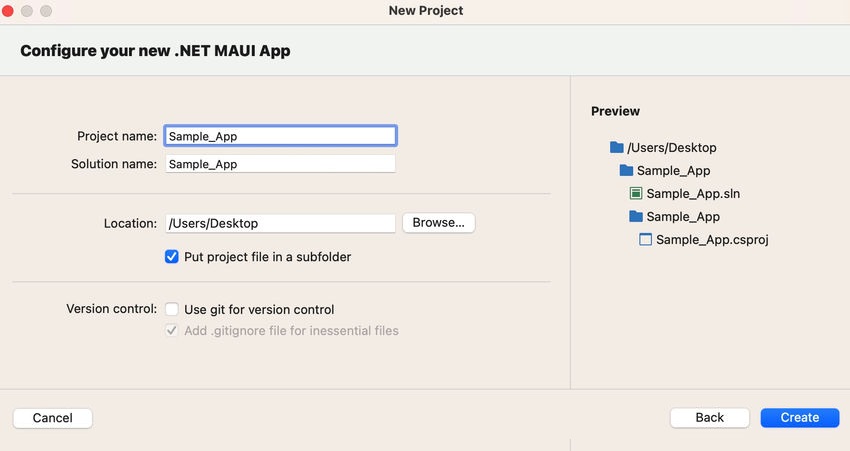Click the red window close button
The width and height of the screenshot is (850, 451).
(x=7, y=10)
